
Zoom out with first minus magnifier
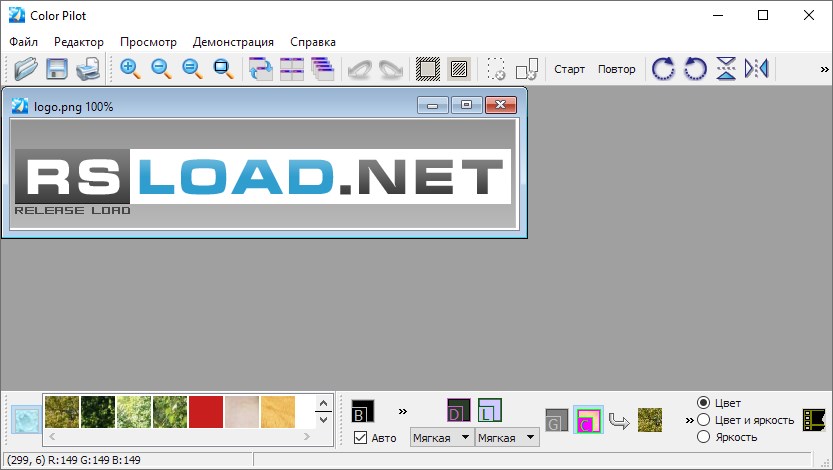161,69
